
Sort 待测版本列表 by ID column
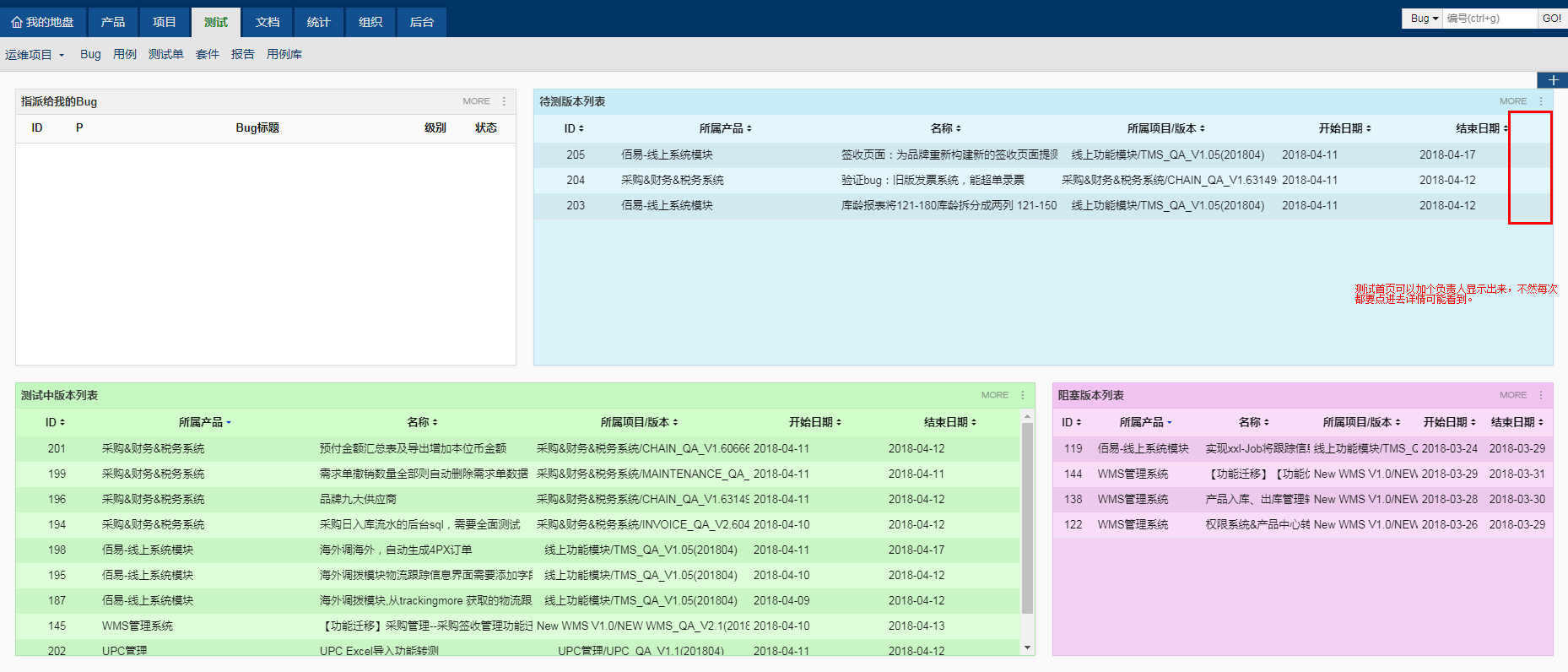pos(574,128)
